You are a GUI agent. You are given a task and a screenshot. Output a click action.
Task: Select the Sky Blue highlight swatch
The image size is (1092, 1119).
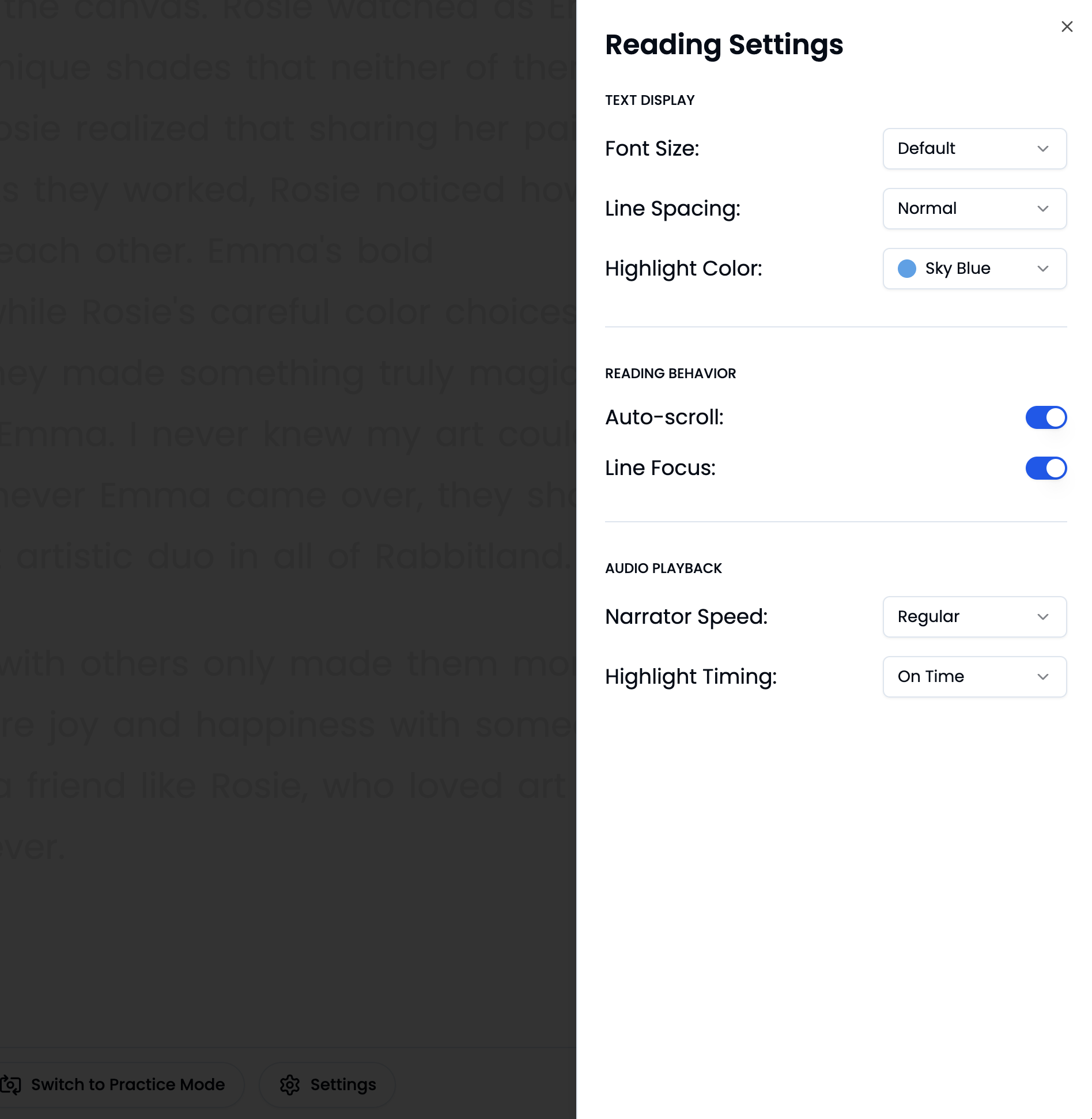[906, 268]
